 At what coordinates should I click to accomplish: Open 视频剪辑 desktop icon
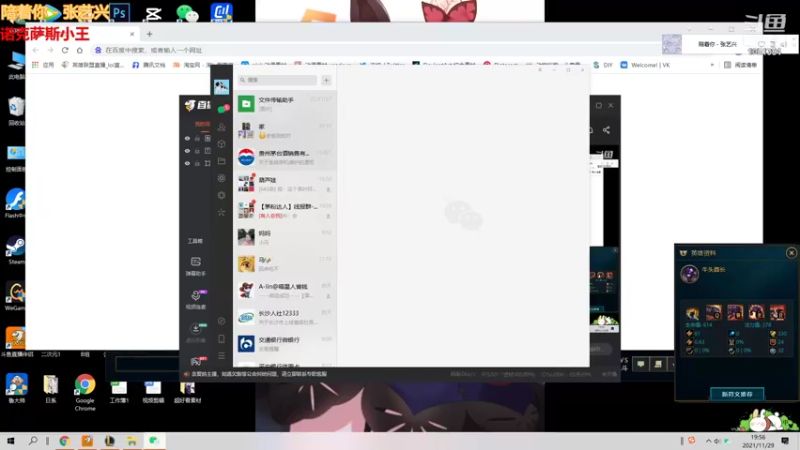pos(153,392)
